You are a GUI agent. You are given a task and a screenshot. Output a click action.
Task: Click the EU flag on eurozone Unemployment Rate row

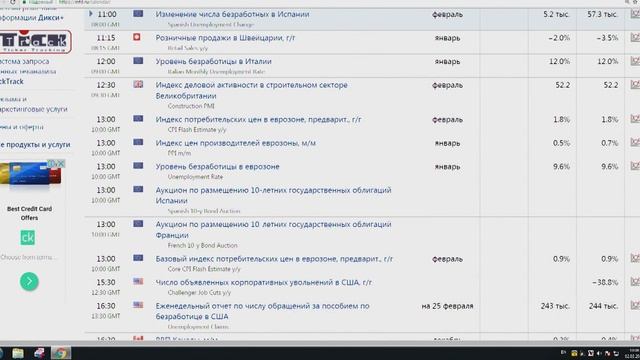pos(138,166)
